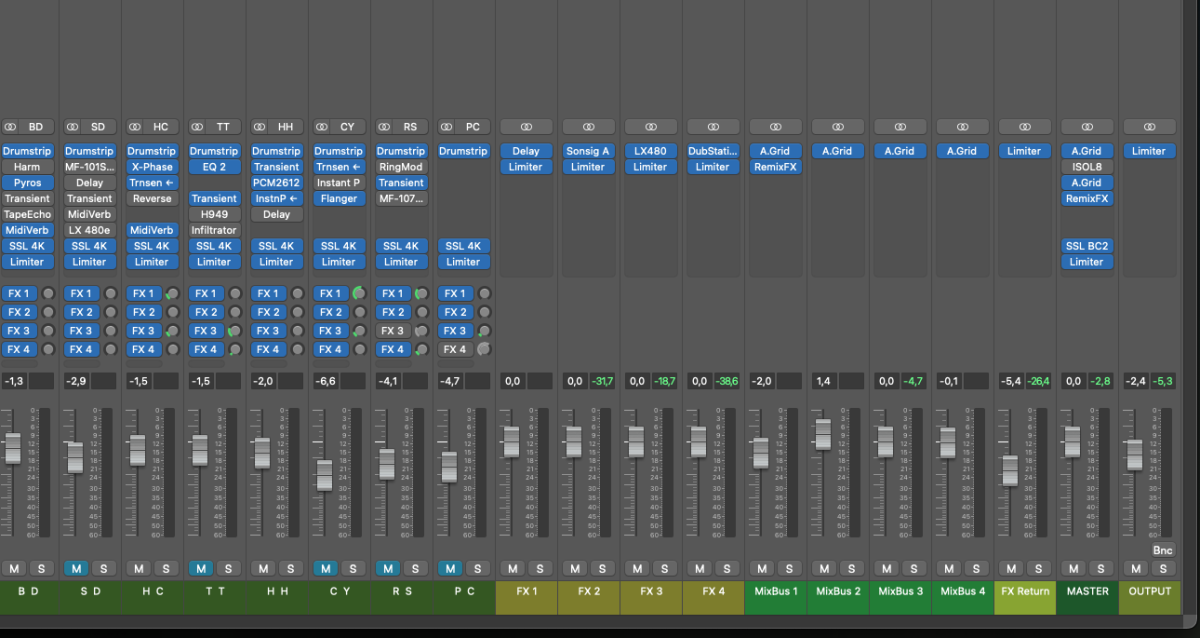Unmute the SD channel
Viewport: 1200px width, 638px height.
[76, 568]
